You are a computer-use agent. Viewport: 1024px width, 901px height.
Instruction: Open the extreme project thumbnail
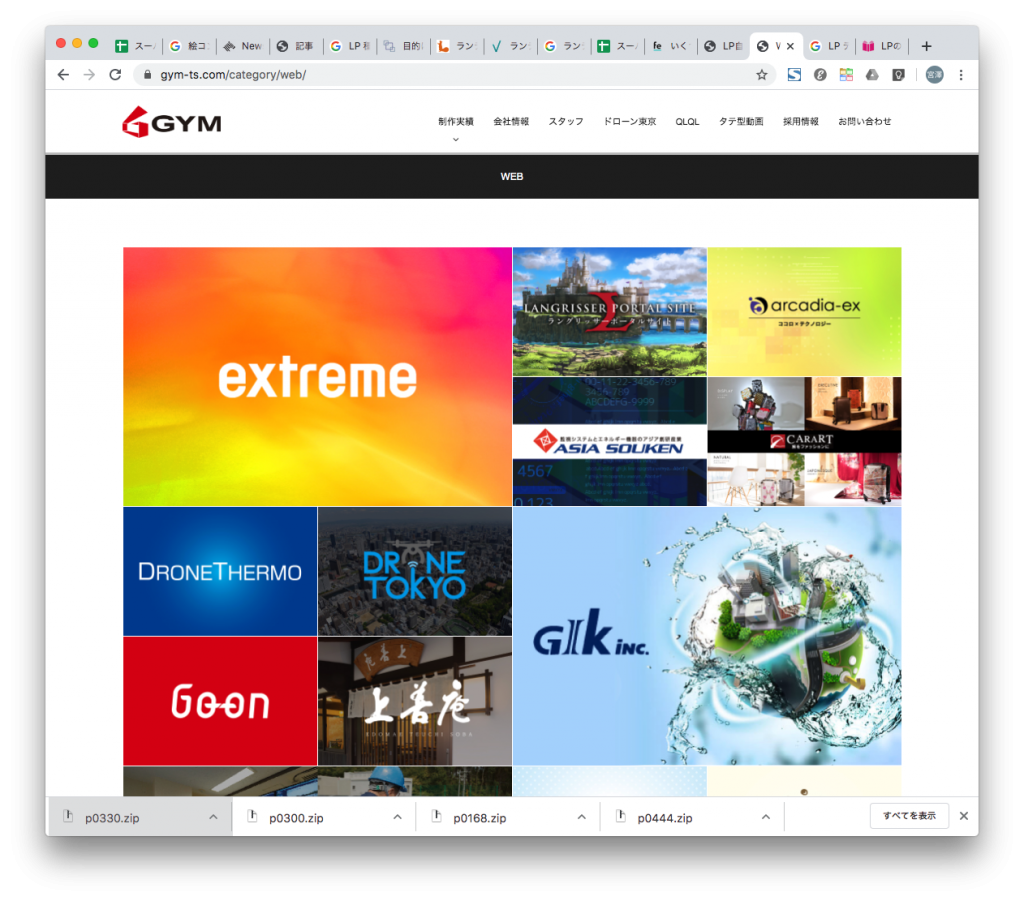pos(317,377)
